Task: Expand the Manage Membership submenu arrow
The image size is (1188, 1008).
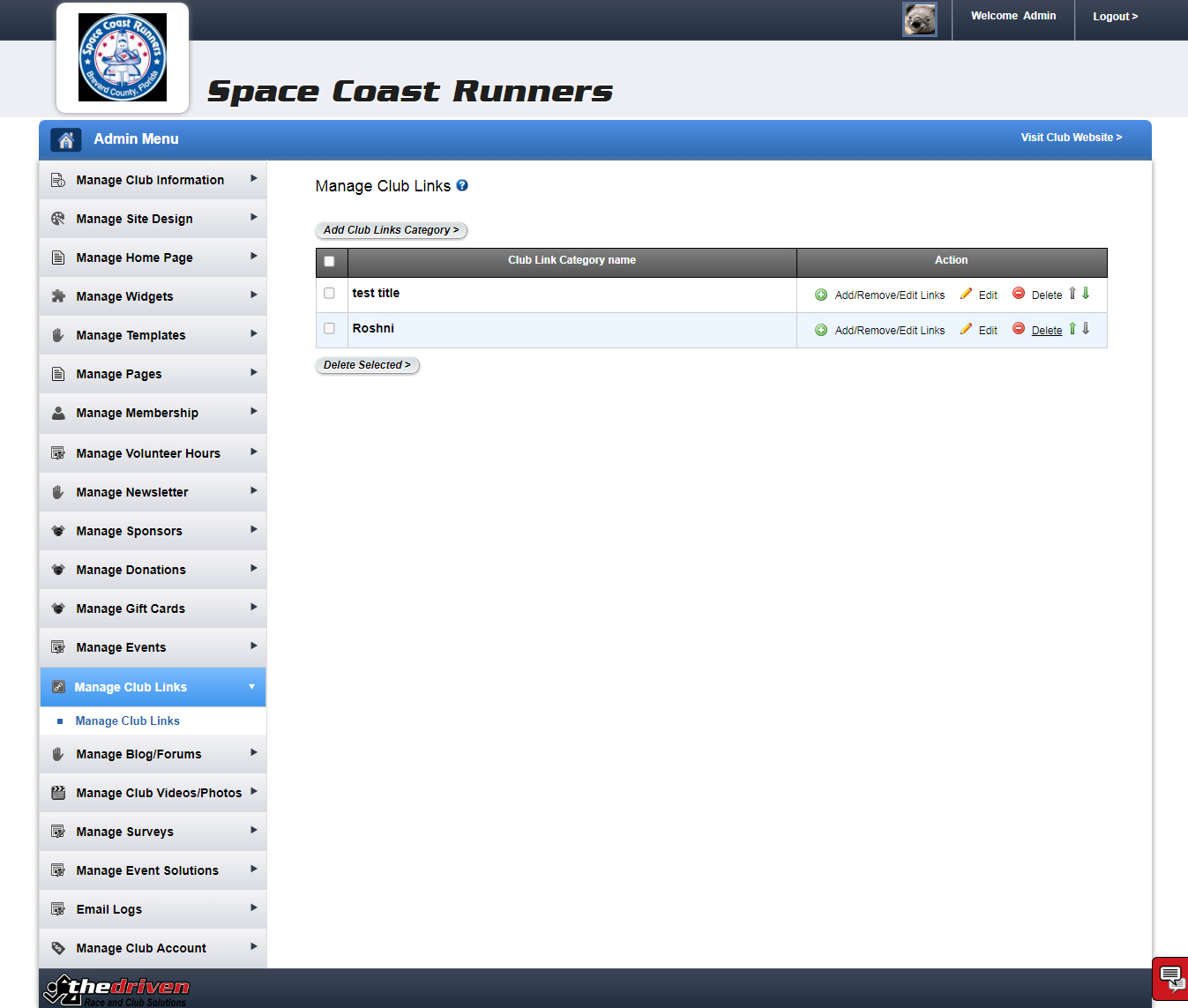Action: click(253, 412)
